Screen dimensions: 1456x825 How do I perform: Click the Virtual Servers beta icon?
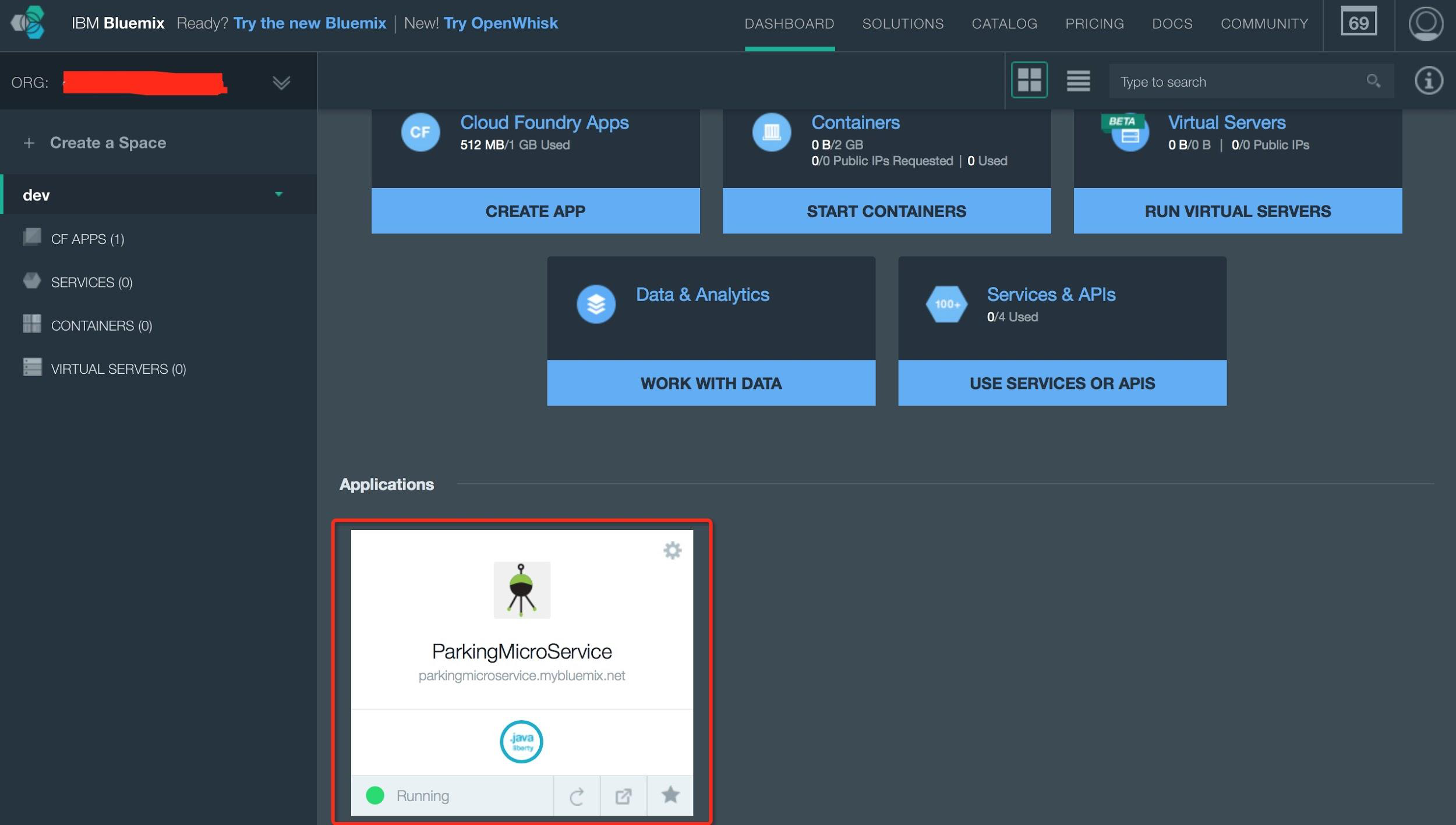pyautogui.click(x=1125, y=132)
